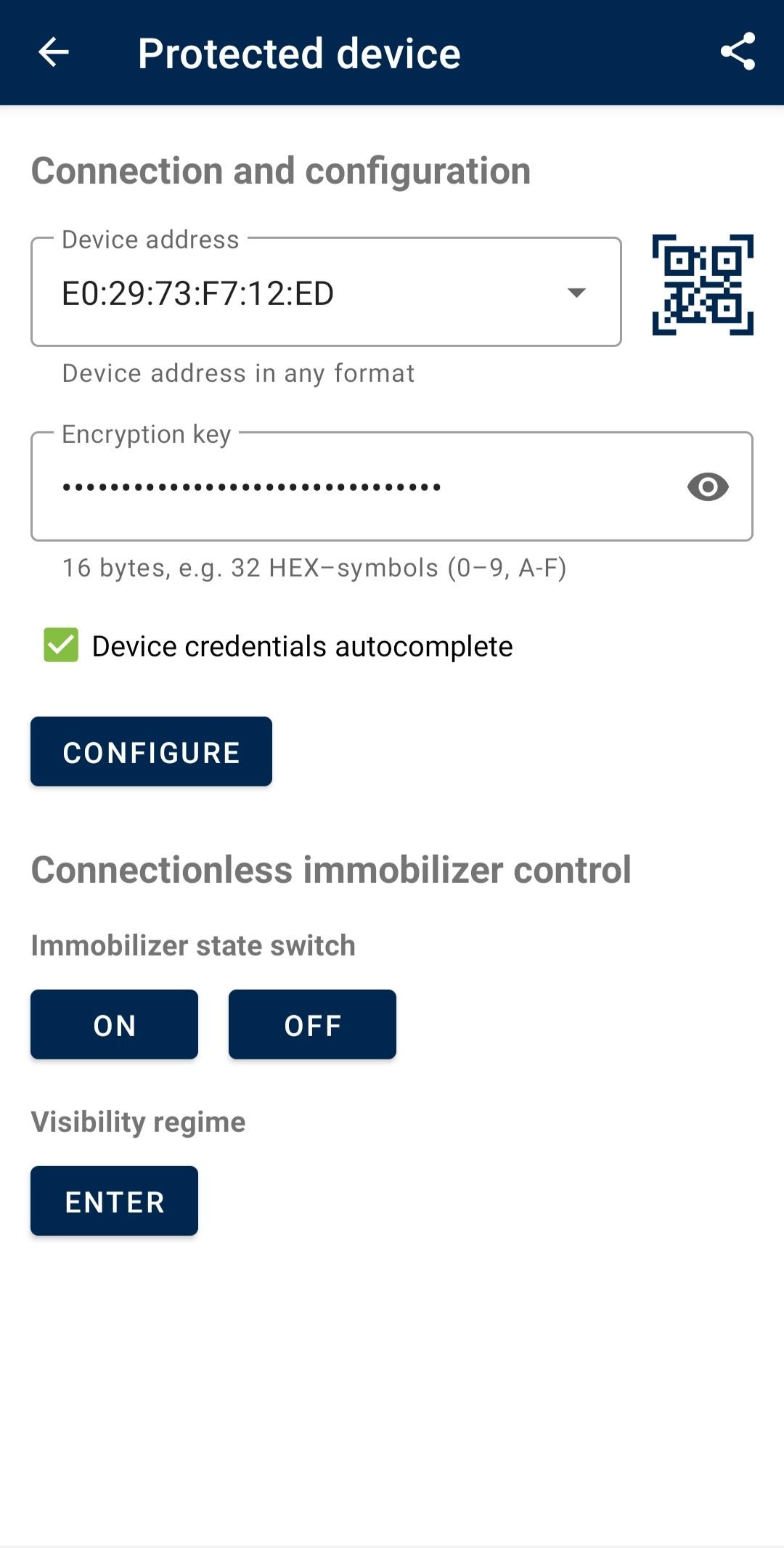
Task: Click 'Connection and configuration' heading
Action: click(281, 171)
